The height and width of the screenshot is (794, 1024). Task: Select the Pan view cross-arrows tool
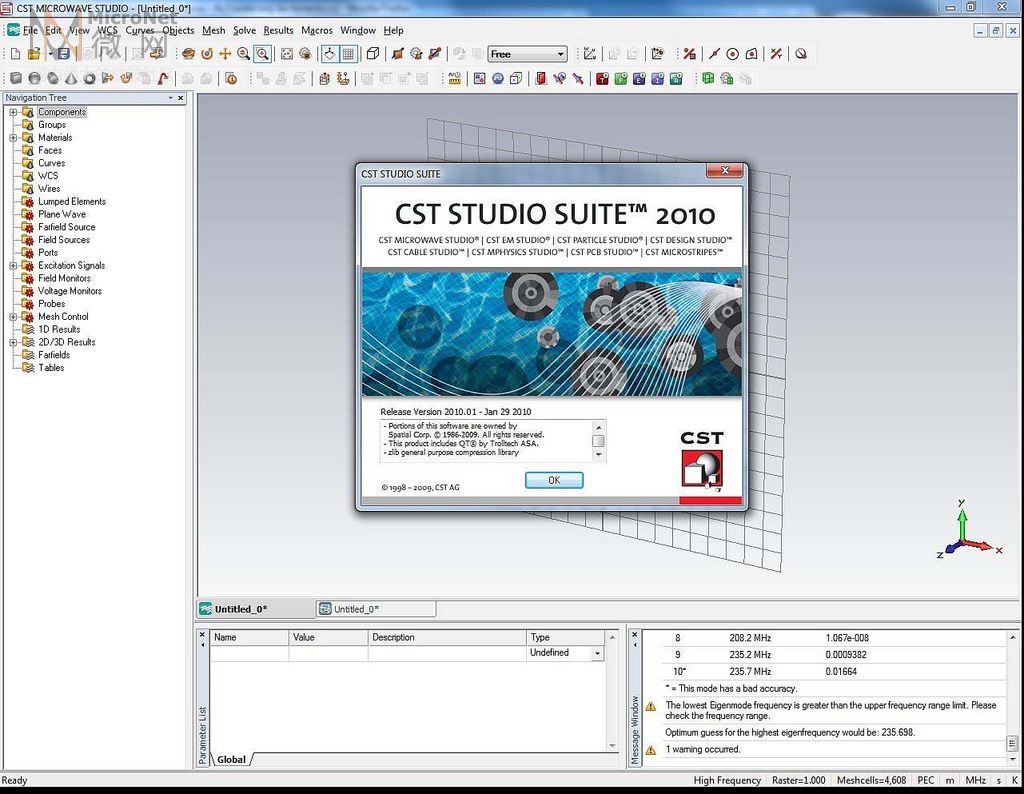coord(225,54)
